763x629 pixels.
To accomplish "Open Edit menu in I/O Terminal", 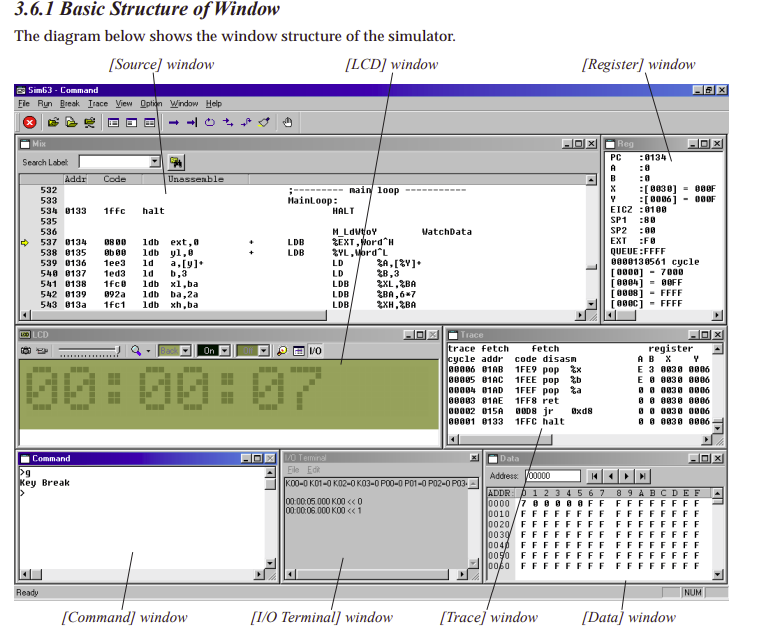I will click(x=313, y=470).
